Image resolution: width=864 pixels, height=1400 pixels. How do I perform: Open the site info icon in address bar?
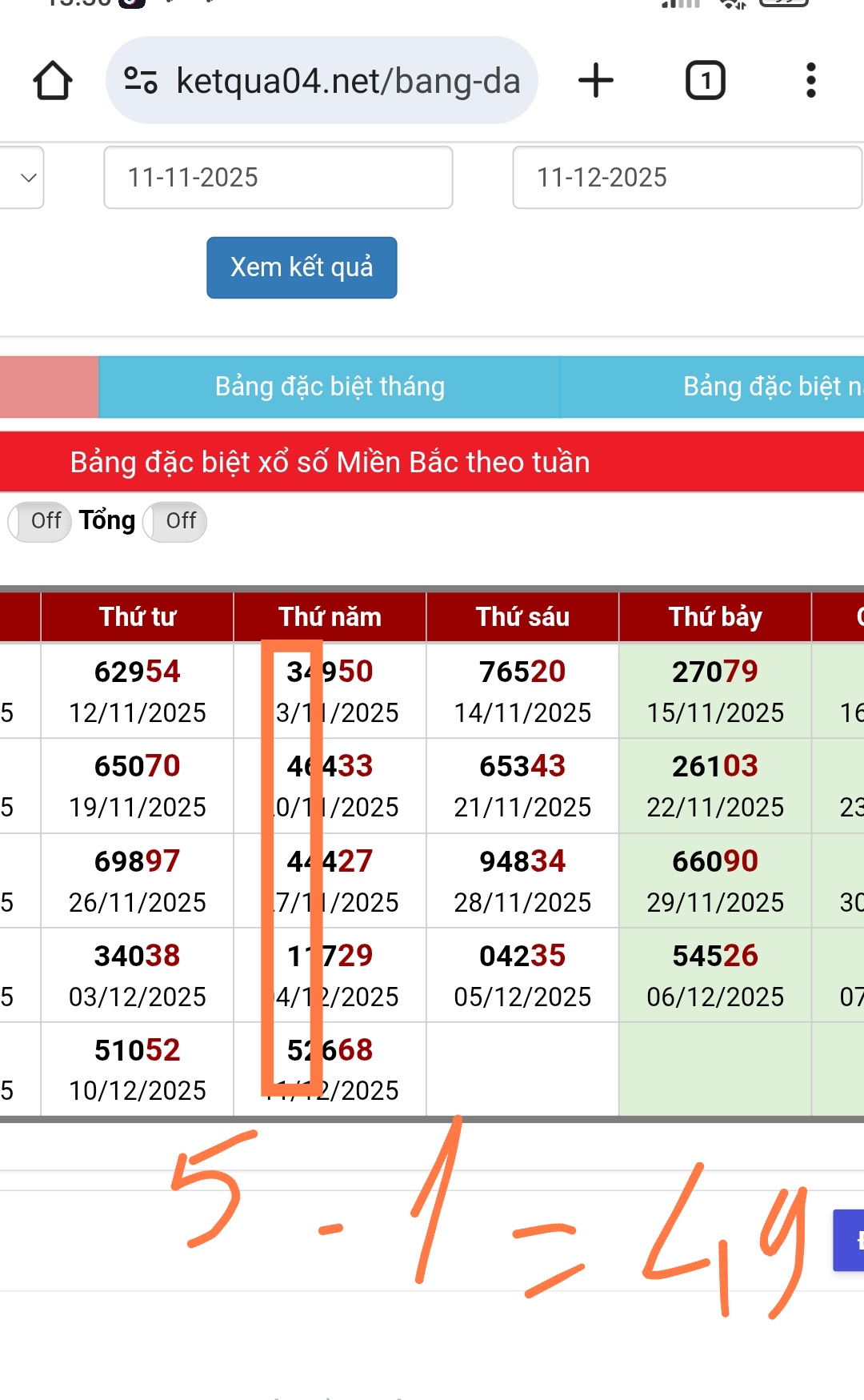coord(141,81)
